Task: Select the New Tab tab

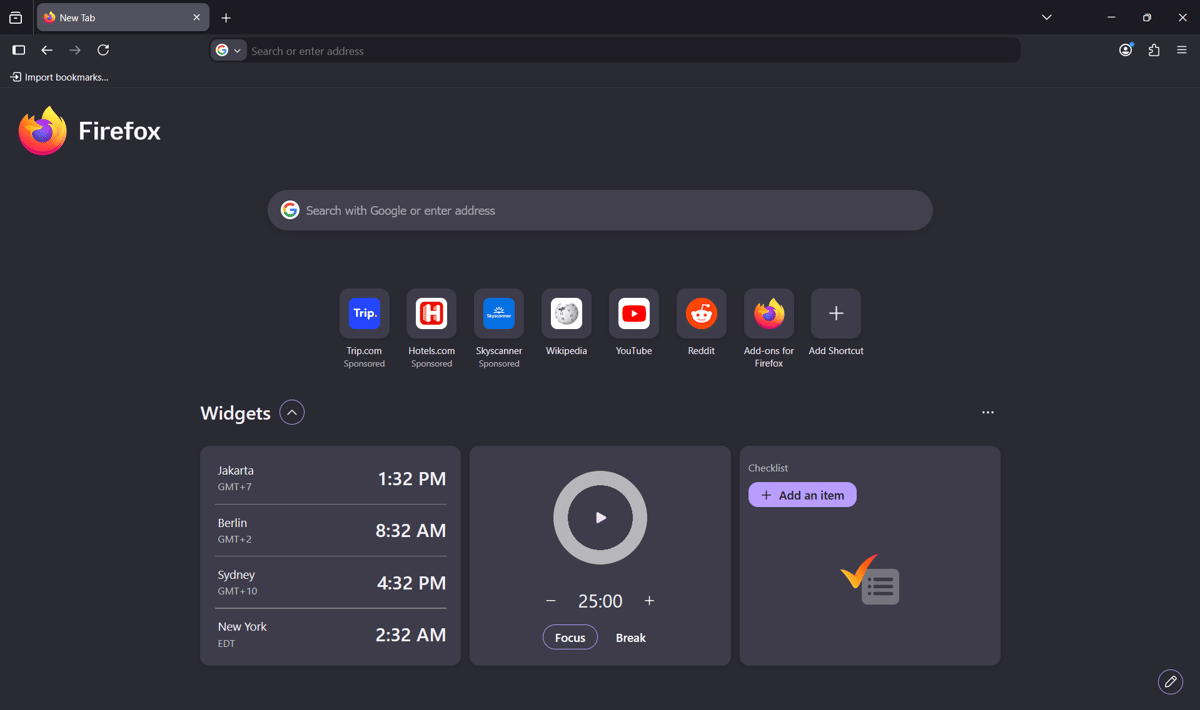Action: [122, 18]
